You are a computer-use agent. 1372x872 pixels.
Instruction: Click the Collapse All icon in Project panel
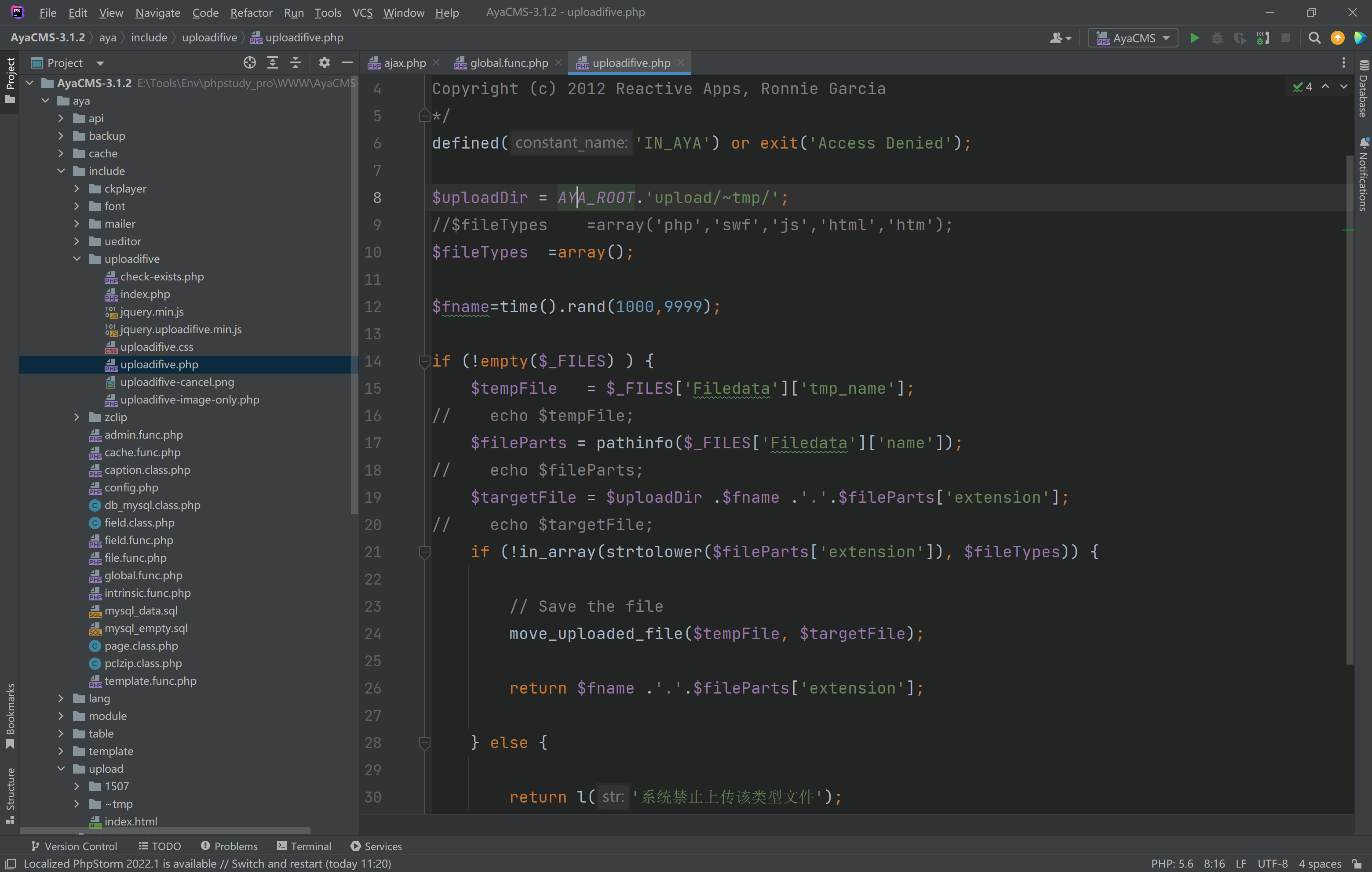click(x=295, y=63)
